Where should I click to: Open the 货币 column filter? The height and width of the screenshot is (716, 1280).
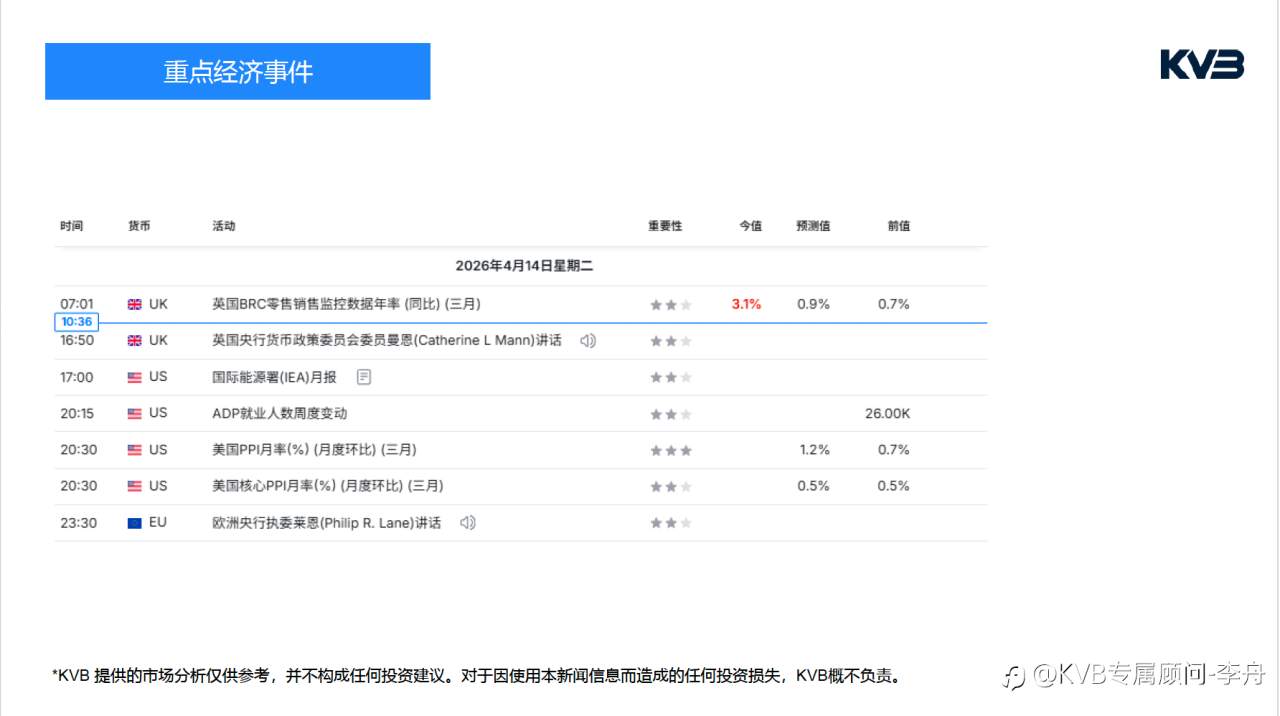point(140,225)
